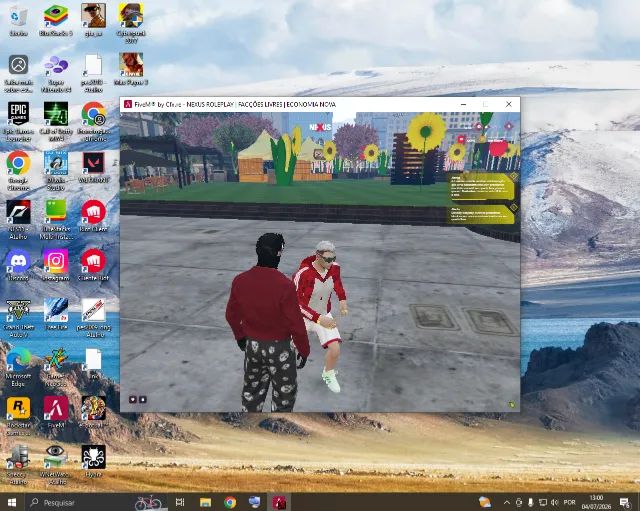Screen dimensions: 640x511
Task: Launch Valorant from the desktop
Action: coord(93,167)
